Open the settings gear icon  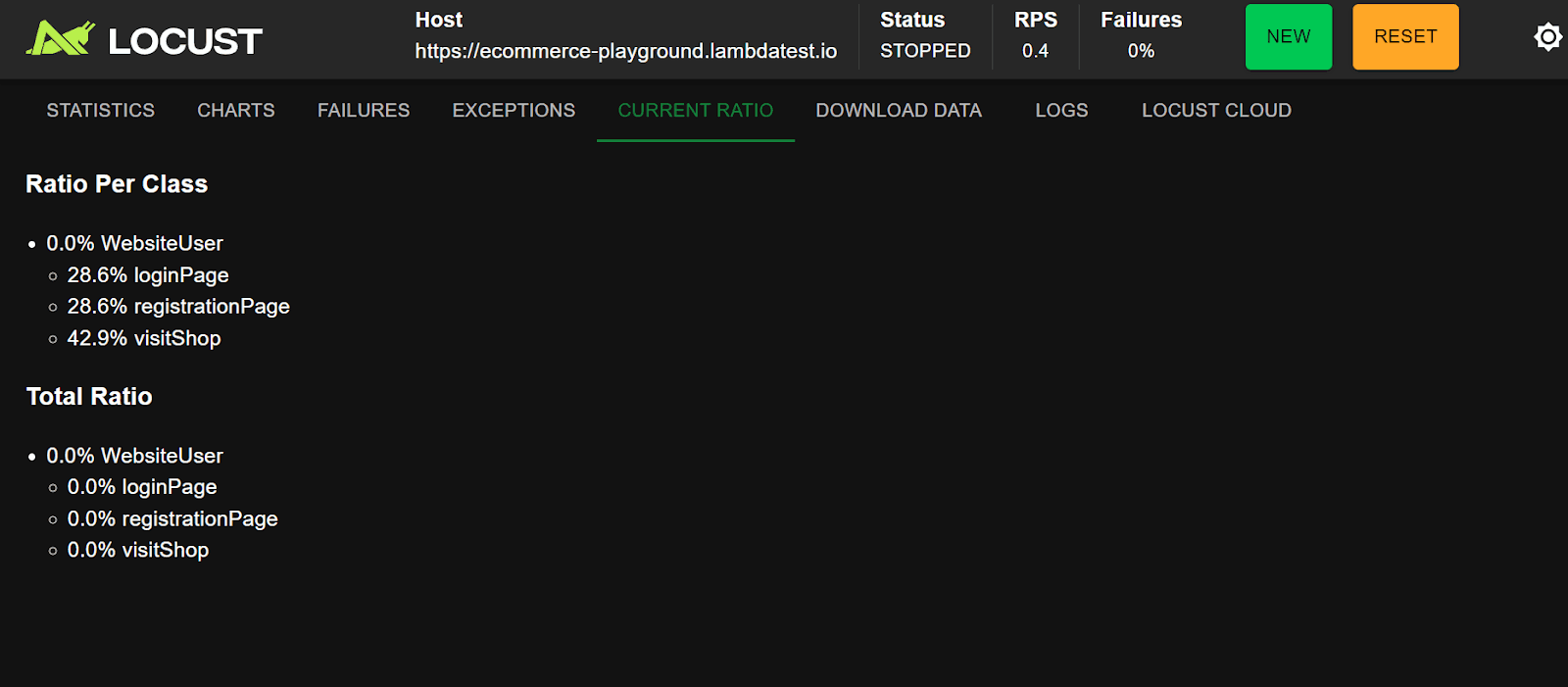tap(1546, 36)
